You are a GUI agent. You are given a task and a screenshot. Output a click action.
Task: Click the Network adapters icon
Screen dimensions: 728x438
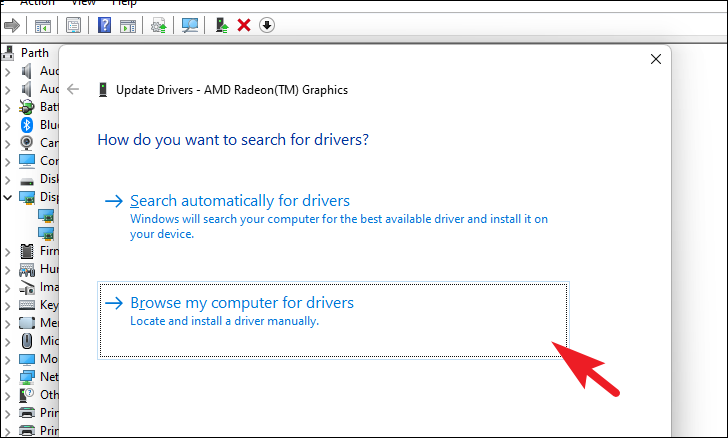point(27,377)
